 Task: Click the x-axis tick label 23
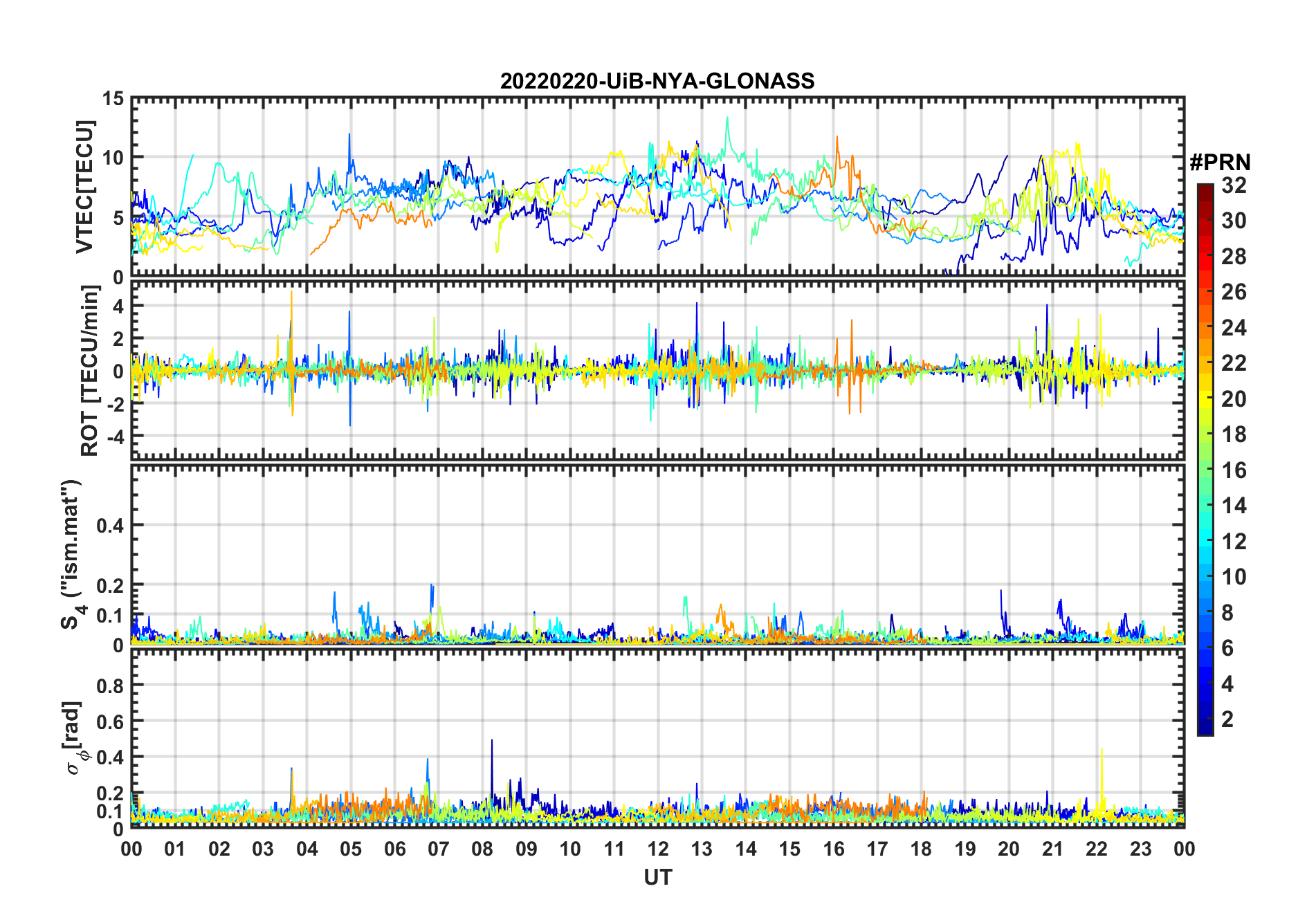[x=1140, y=849]
